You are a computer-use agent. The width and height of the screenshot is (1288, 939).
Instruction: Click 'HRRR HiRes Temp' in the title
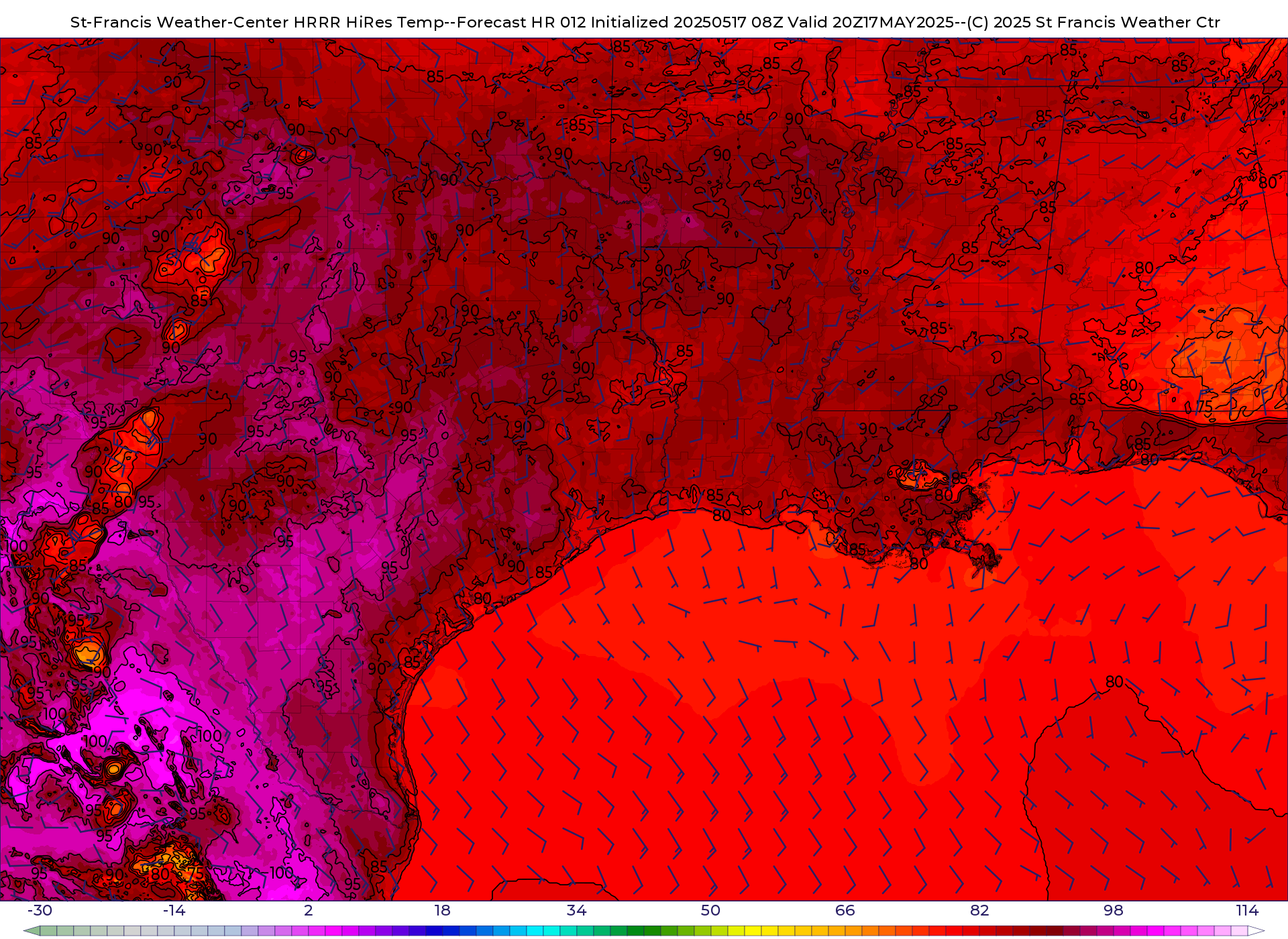(369, 22)
